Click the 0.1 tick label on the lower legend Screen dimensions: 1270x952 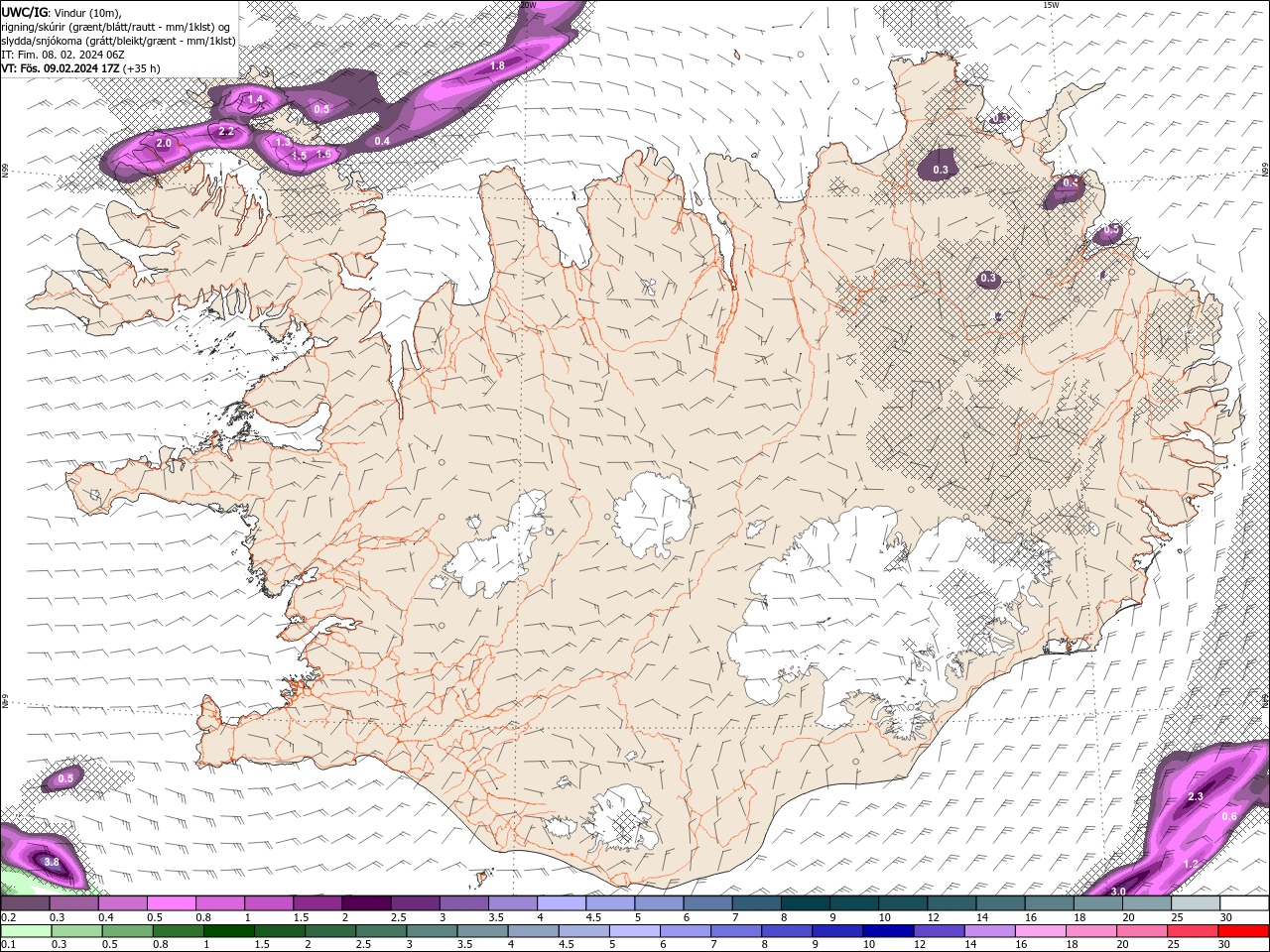[x=9, y=944]
